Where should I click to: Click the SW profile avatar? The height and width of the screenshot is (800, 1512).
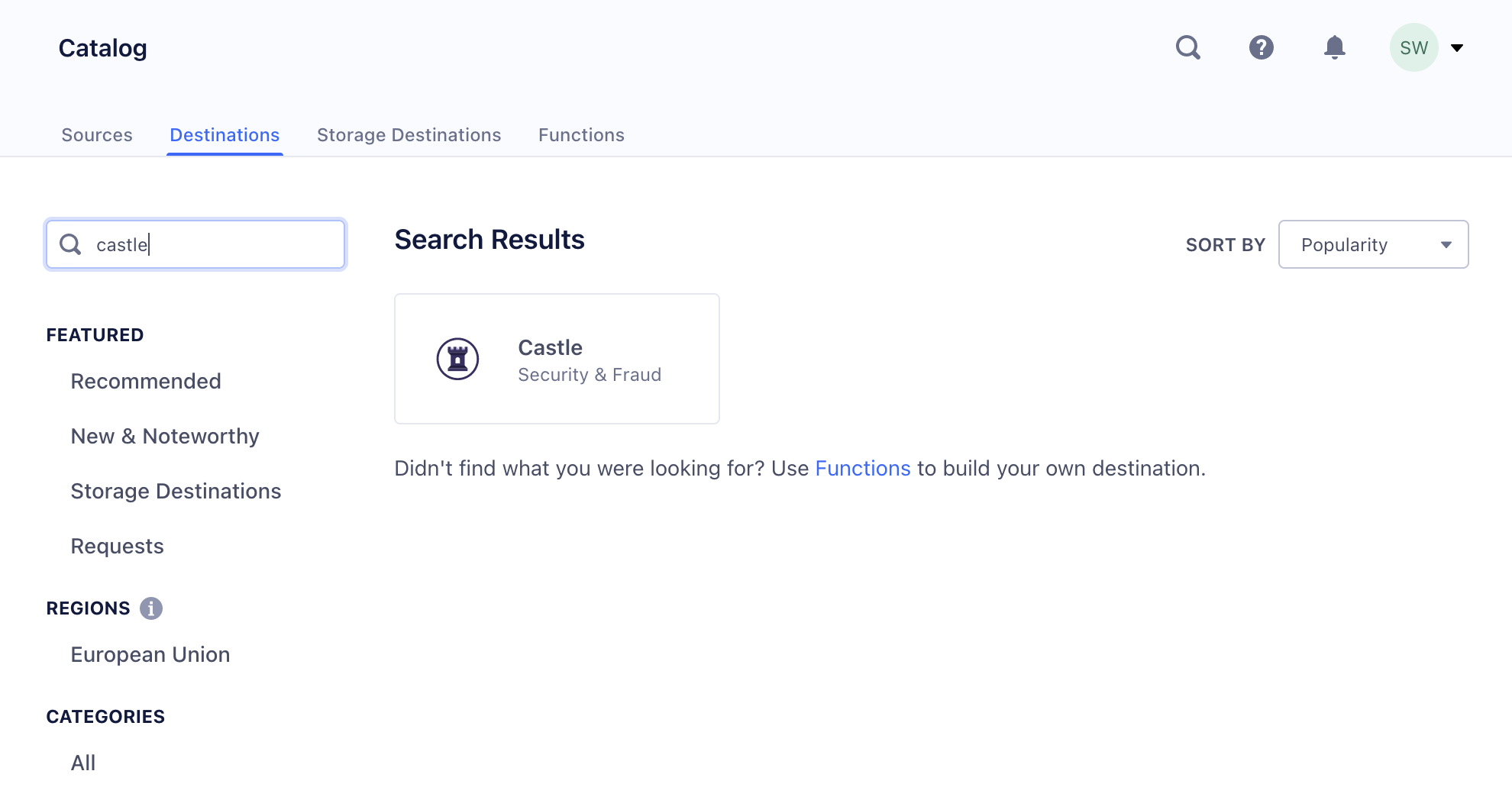click(x=1414, y=47)
